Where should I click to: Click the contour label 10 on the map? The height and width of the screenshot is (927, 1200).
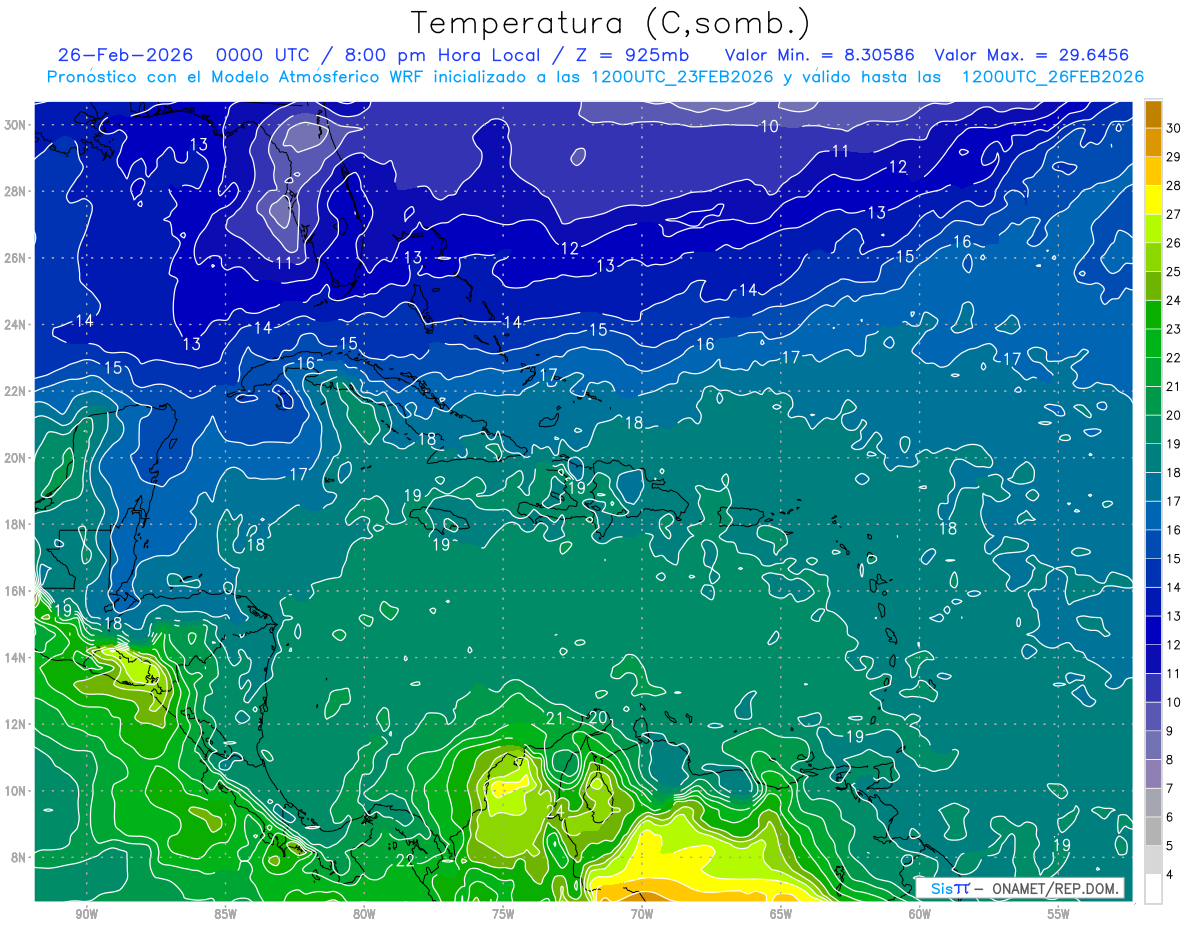[769, 126]
